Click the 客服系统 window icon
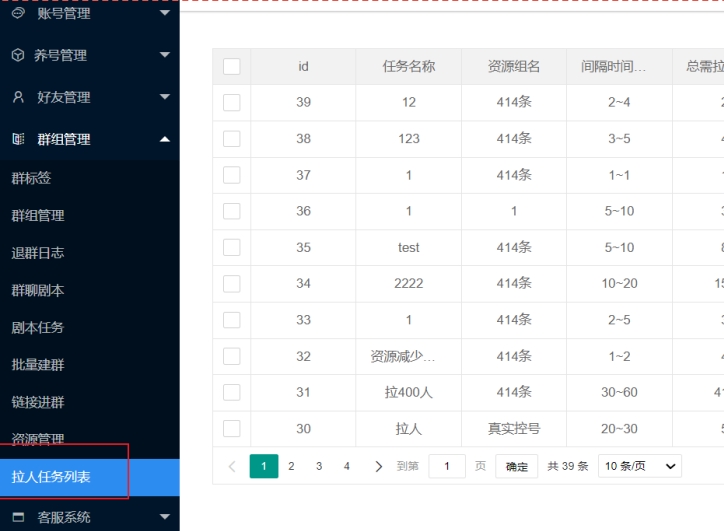 click(x=18, y=517)
